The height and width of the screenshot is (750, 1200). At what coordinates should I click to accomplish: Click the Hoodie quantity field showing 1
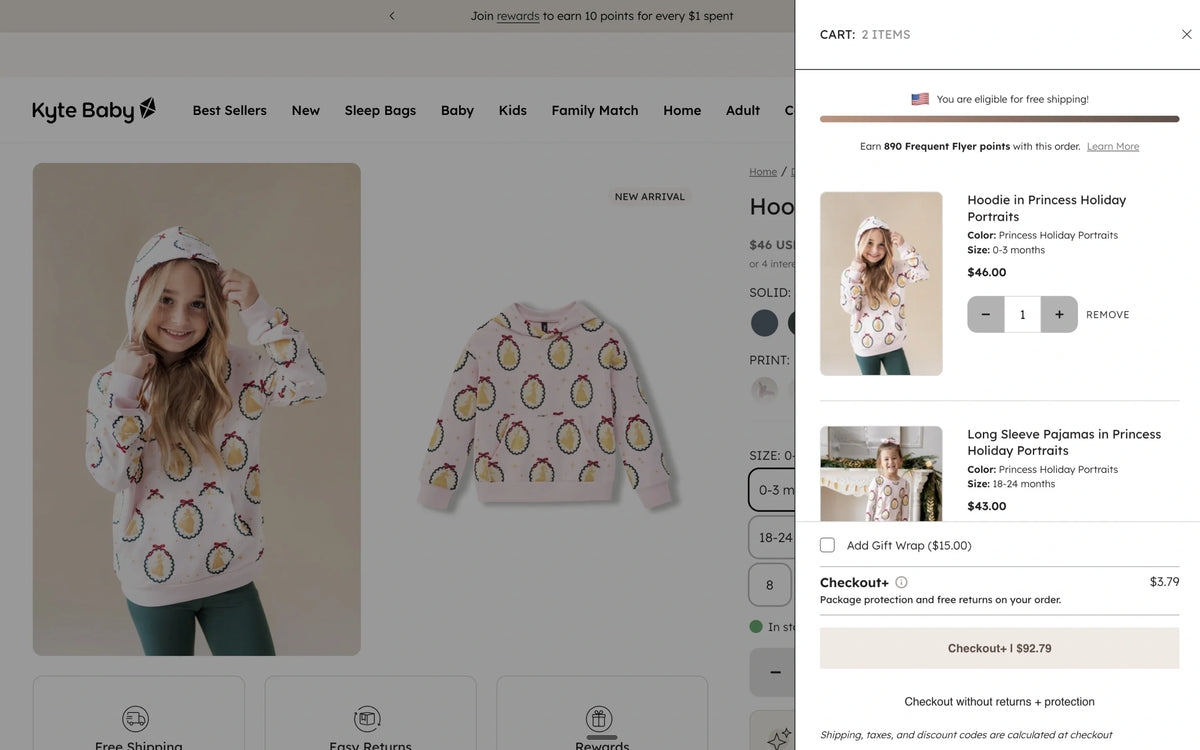(1022, 314)
